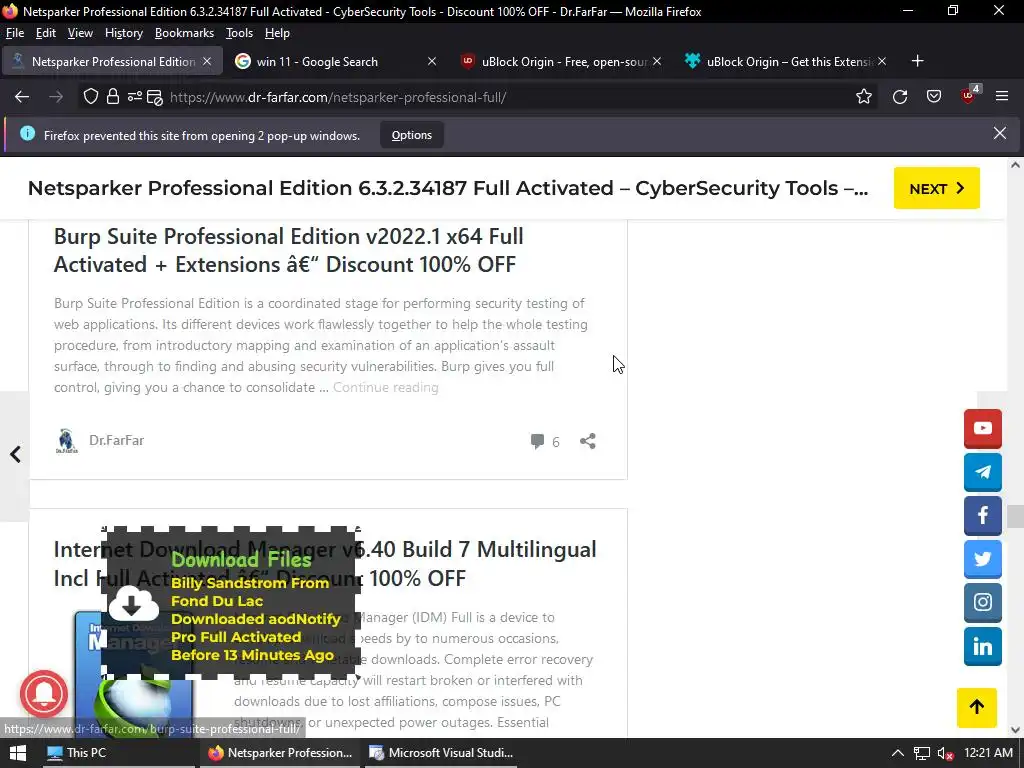Switch to uBlock Origin Free open-source tab
This screenshot has width=1024, height=768.
tap(560, 61)
